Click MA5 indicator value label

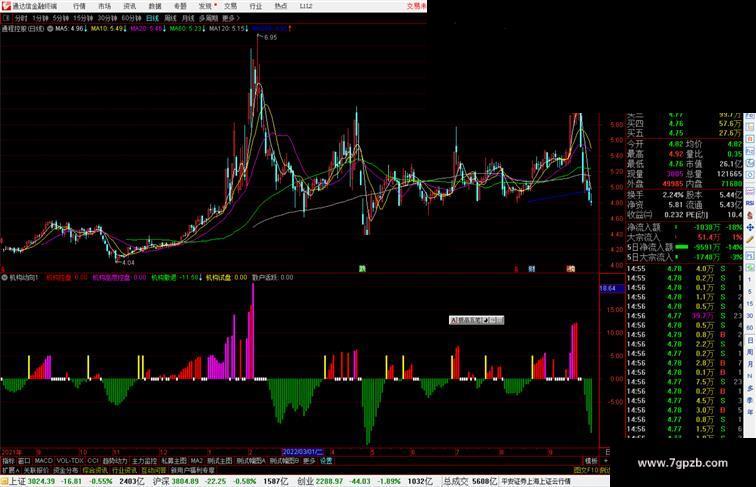(70, 29)
